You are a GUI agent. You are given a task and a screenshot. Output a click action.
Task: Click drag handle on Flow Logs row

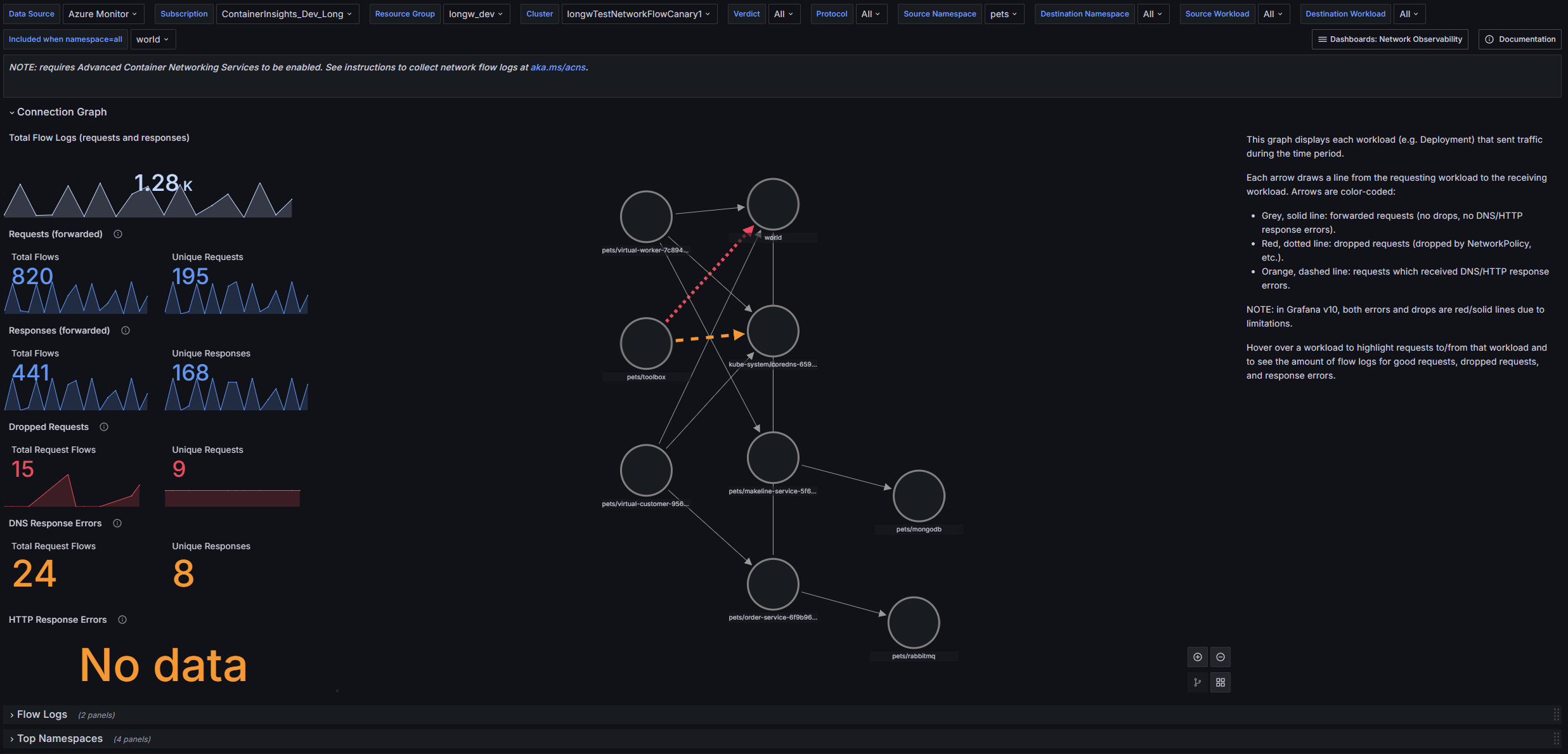[1556, 715]
